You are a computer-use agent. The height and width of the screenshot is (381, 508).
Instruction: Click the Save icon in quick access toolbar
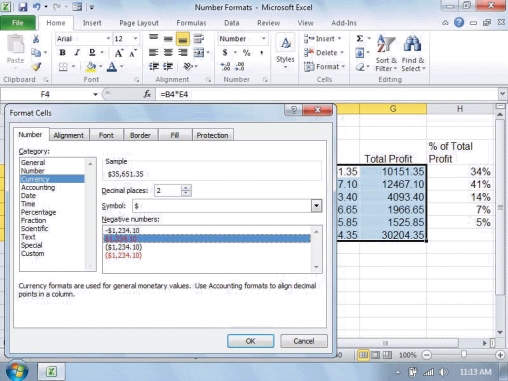click(x=22, y=7)
